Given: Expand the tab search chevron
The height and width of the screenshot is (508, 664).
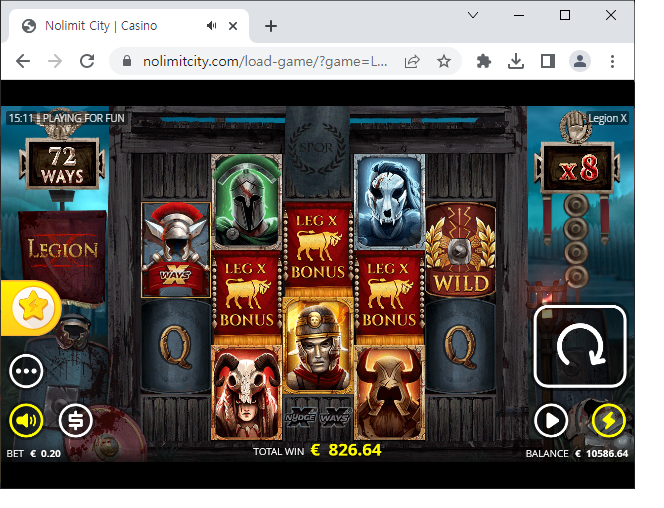Looking at the screenshot, I should (473, 16).
